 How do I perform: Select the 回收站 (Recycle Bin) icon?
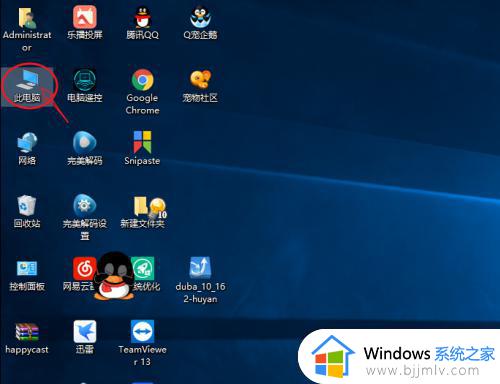(x=27, y=205)
